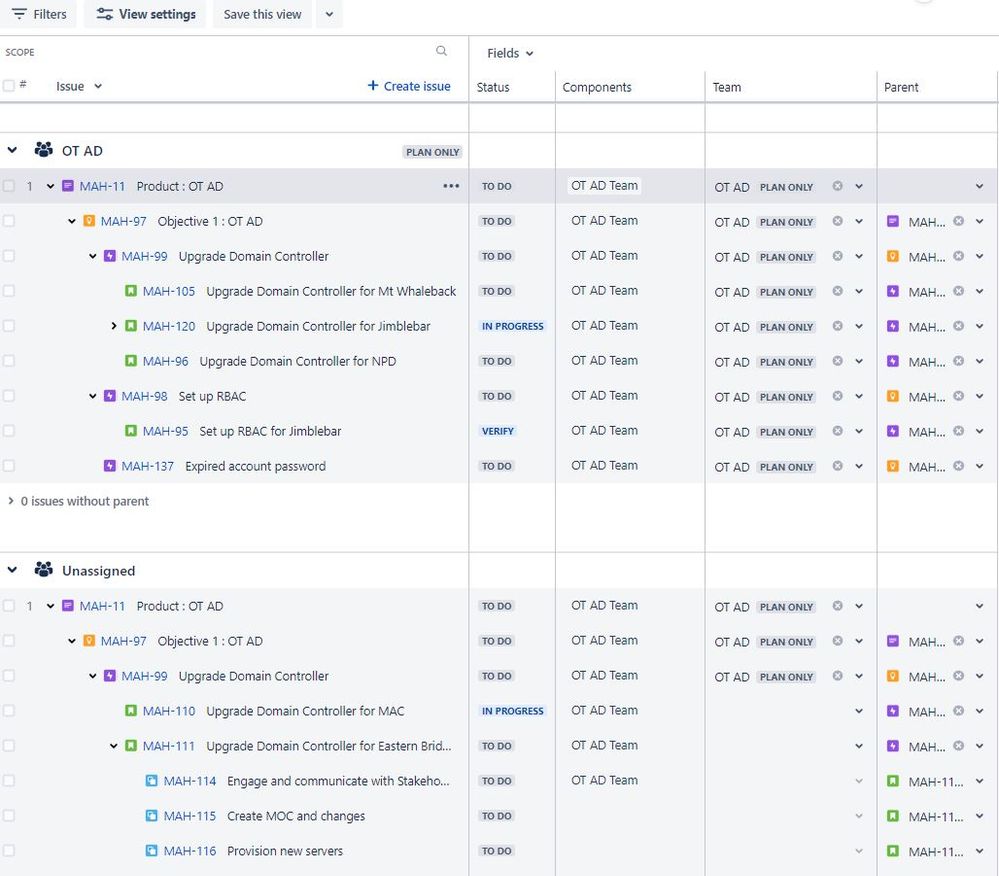Click subtask icon of MAH-115 row
Viewport: 999px width, 876px height.
pos(152,816)
